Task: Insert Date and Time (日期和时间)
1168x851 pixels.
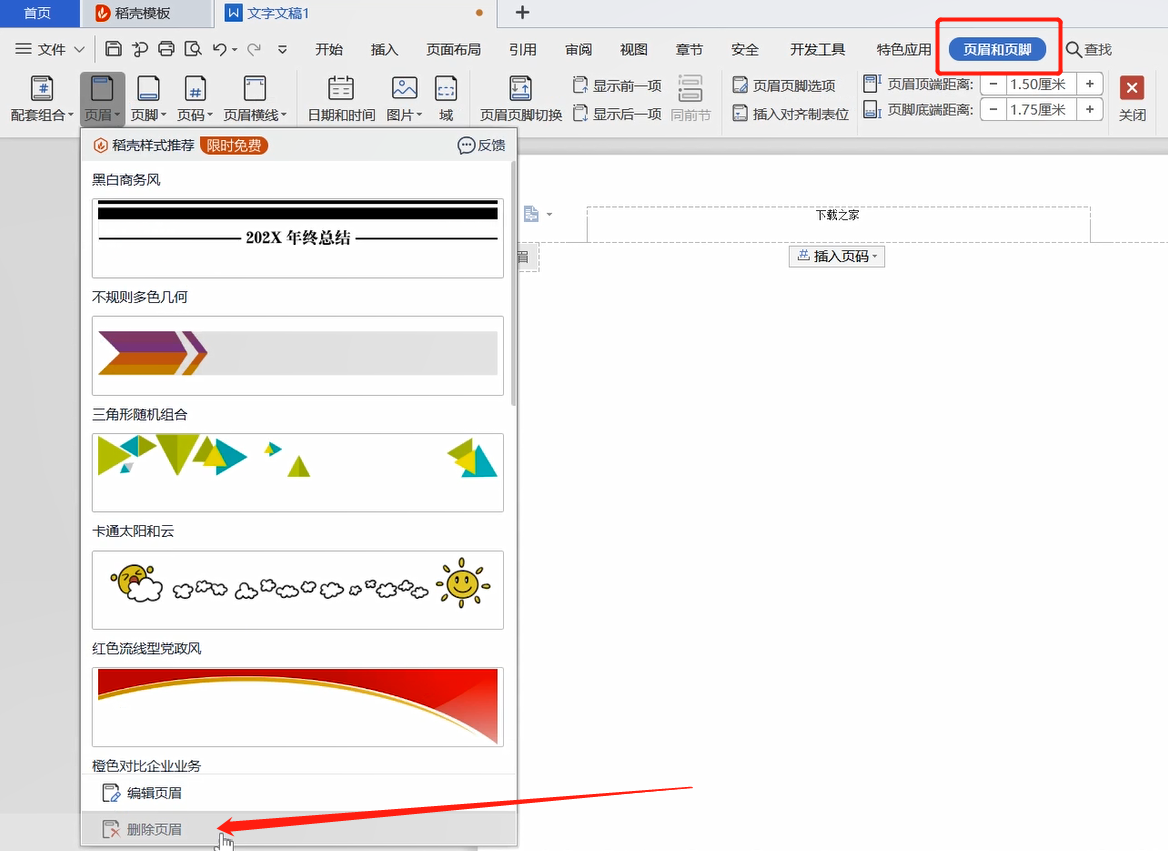Action: pyautogui.click(x=341, y=99)
